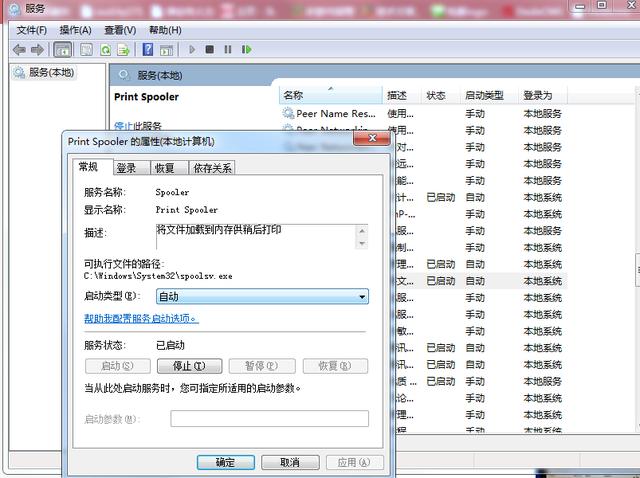Viewport: 640px width, 478px height.
Task: Click the path text C:\Windows\System32\spoolsv.exe
Action: click(x=158, y=276)
